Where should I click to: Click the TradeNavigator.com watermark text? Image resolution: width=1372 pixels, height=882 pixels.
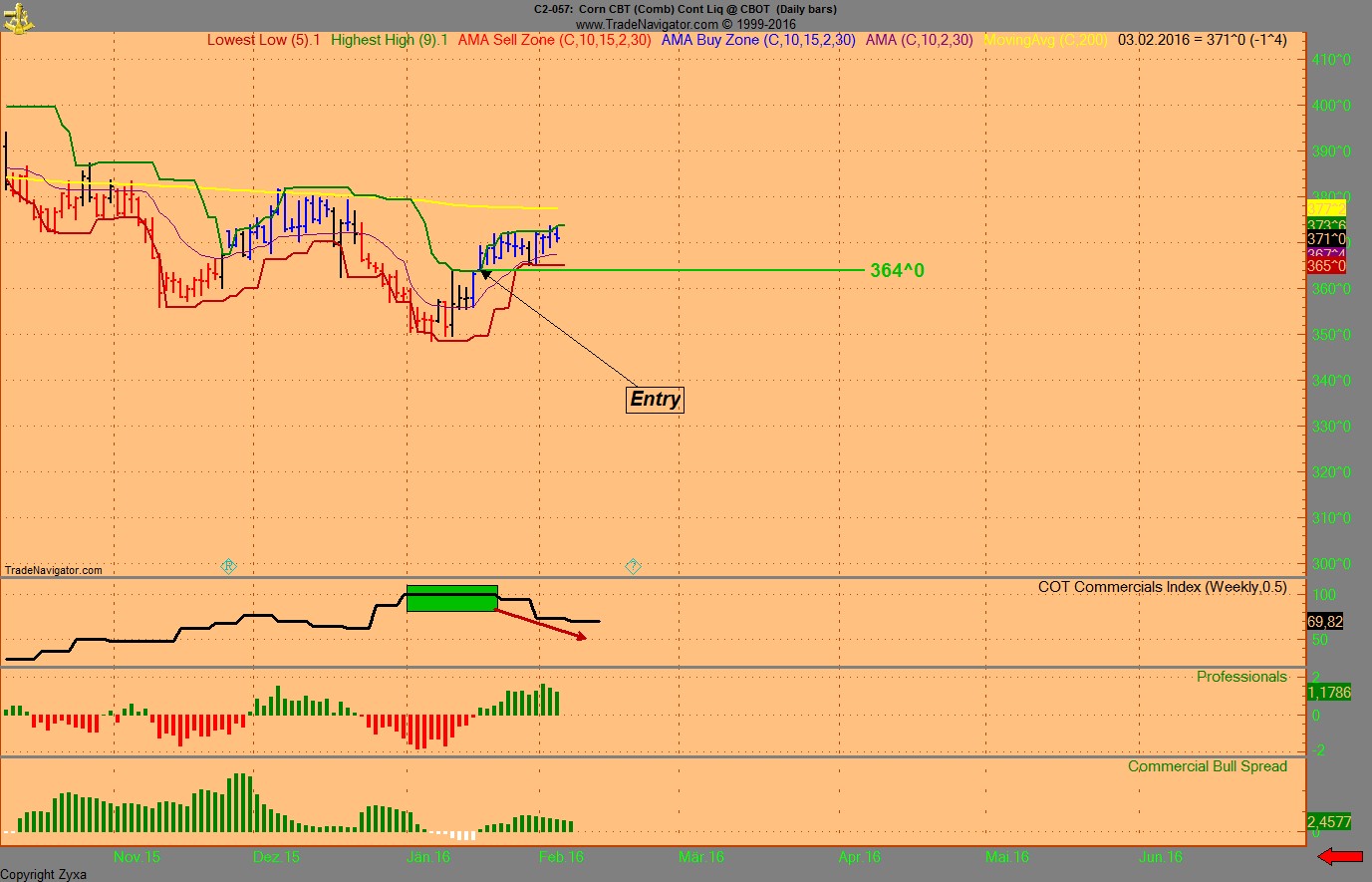click(53, 569)
